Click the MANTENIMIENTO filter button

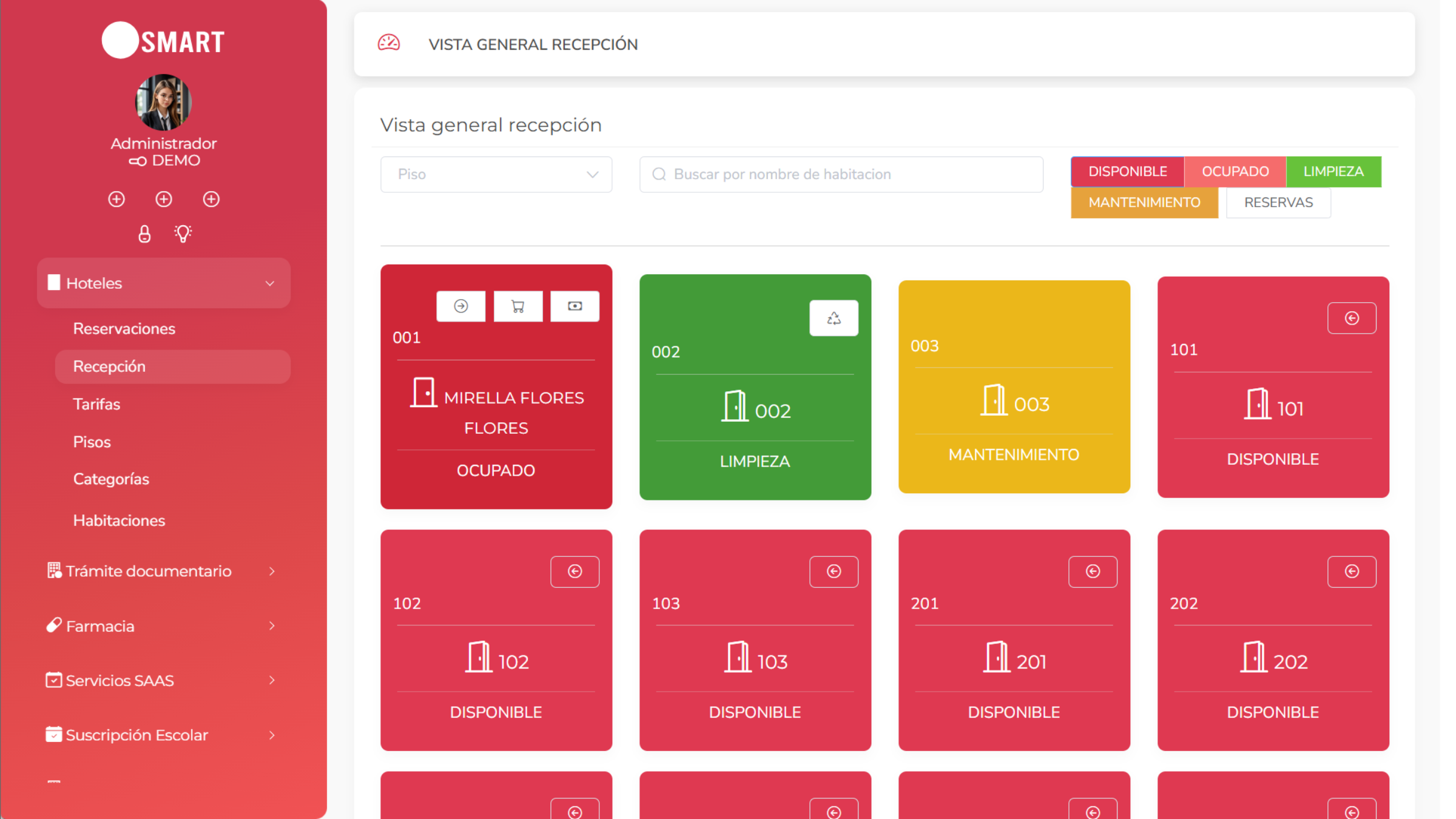point(1144,203)
